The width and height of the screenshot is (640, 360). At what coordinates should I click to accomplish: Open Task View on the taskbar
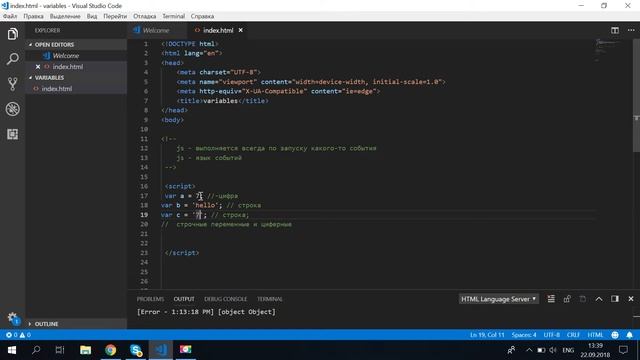click(60, 350)
